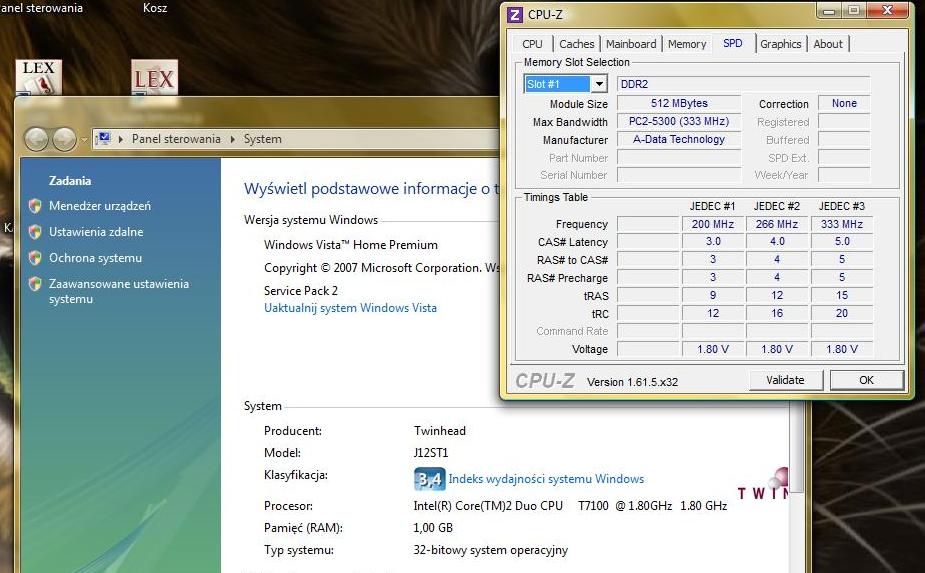Open the Menedżer urządzeń link

click(100, 206)
